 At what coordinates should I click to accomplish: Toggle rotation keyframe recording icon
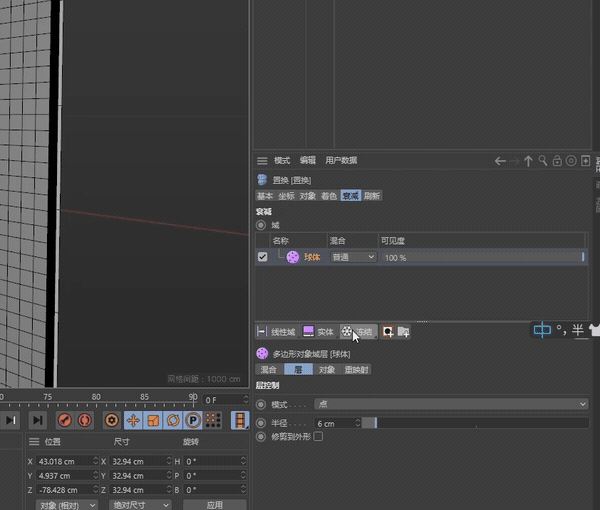(x=173, y=420)
